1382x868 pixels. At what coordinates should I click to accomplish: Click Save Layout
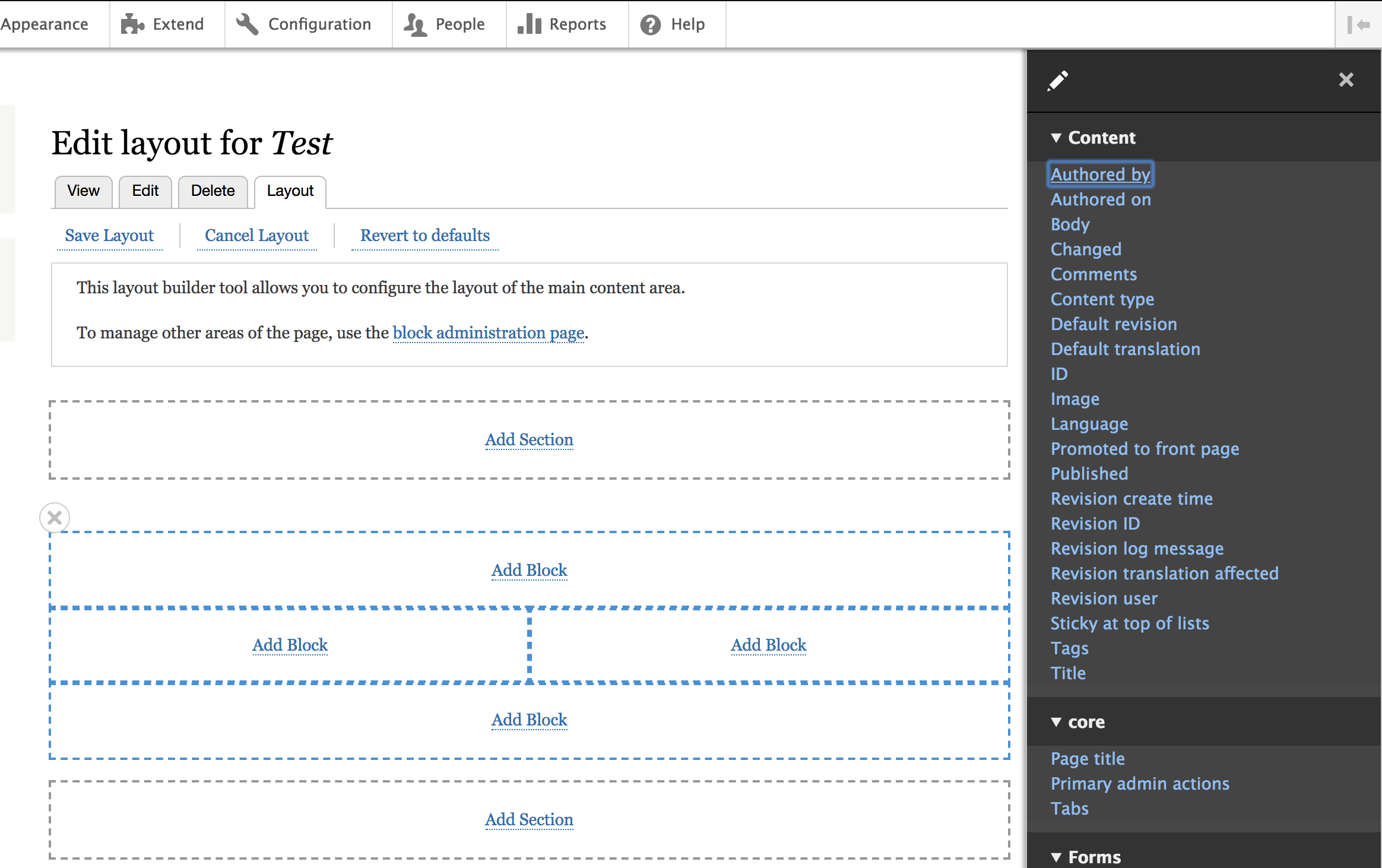[110, 235]
